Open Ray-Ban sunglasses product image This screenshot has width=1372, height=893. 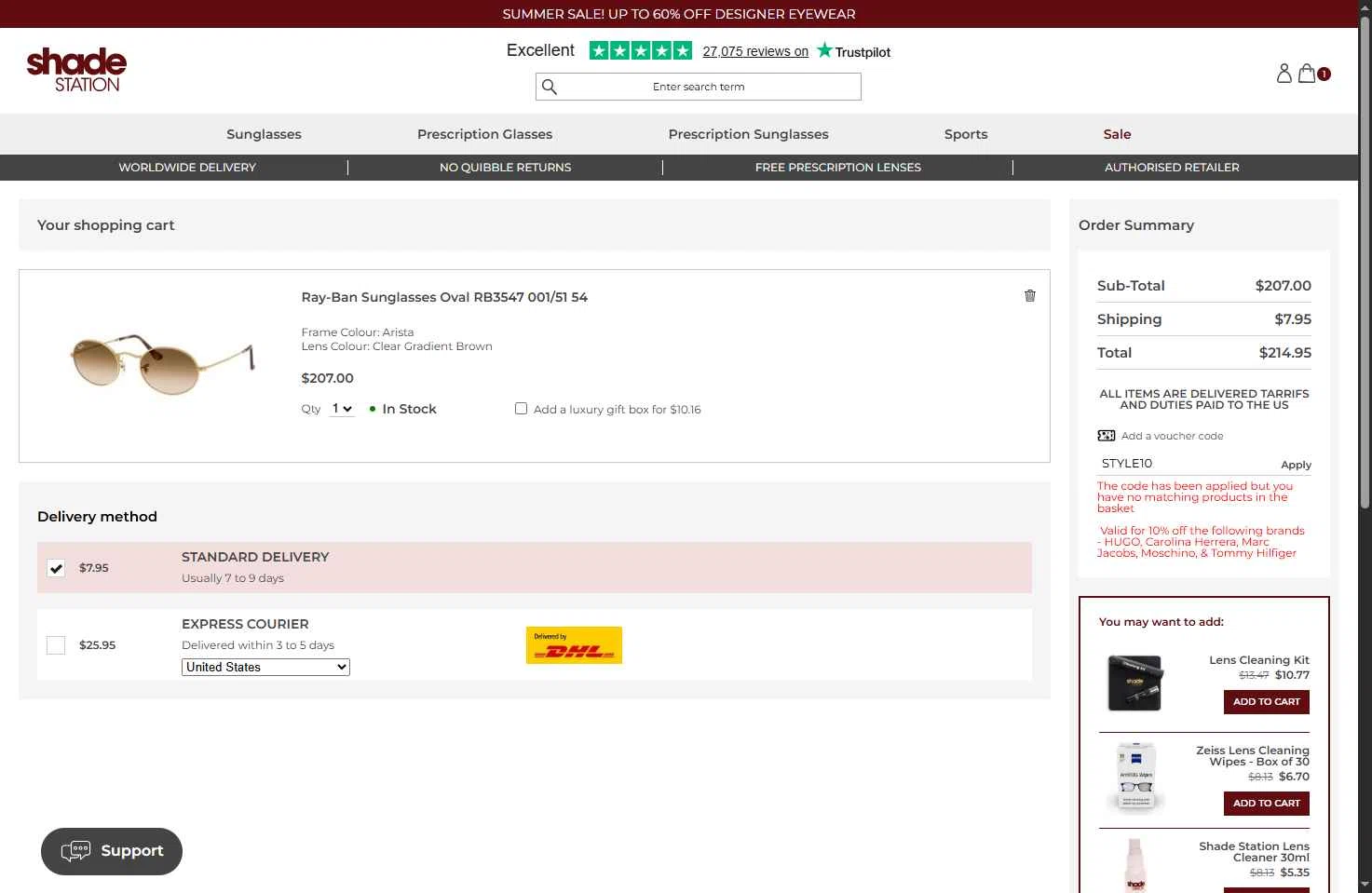pyautogui.click(x=163, y=363)
